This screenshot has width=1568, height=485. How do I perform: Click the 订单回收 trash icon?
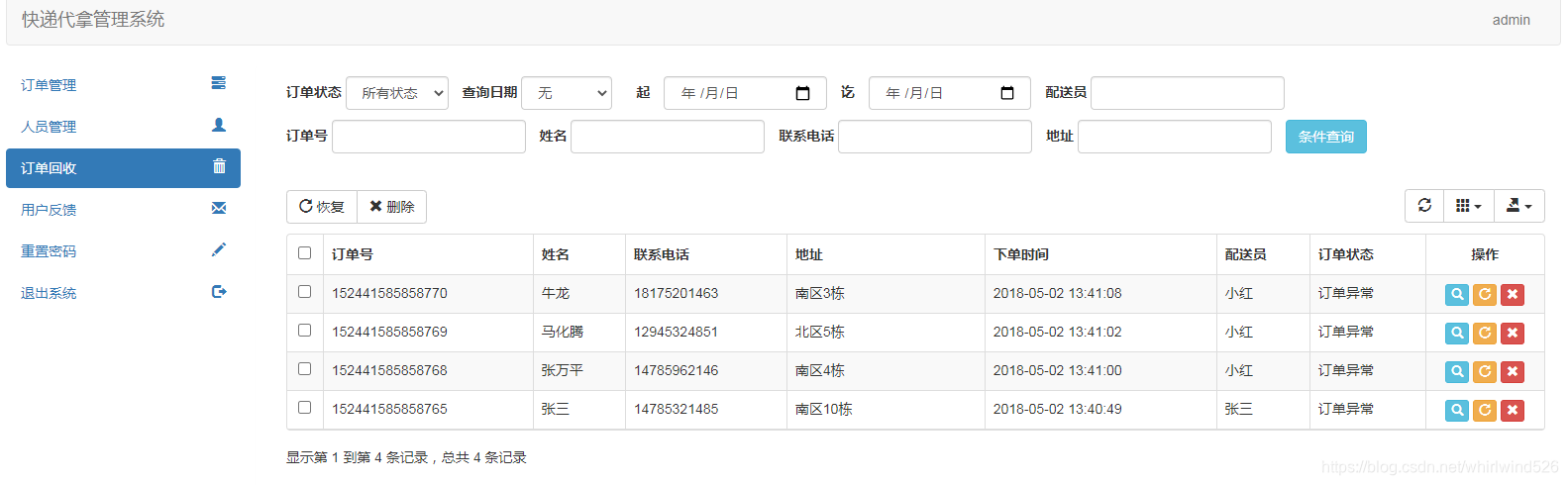(x=219, y=166)
